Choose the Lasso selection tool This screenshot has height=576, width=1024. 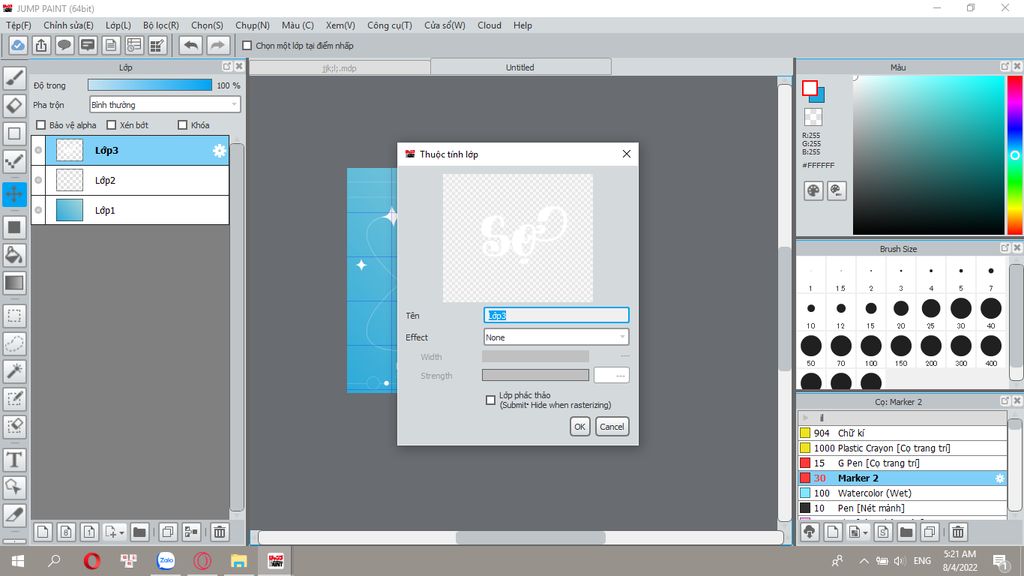coord(14,344)
